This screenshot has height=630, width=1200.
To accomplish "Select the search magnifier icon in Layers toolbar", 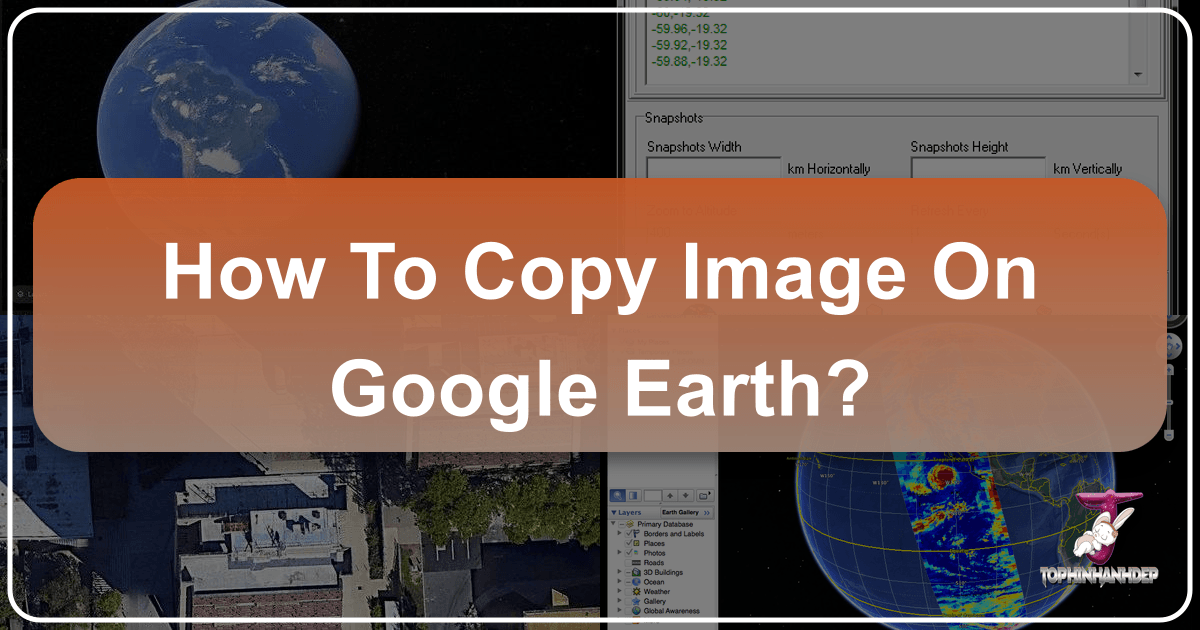I will pos(618,495).
